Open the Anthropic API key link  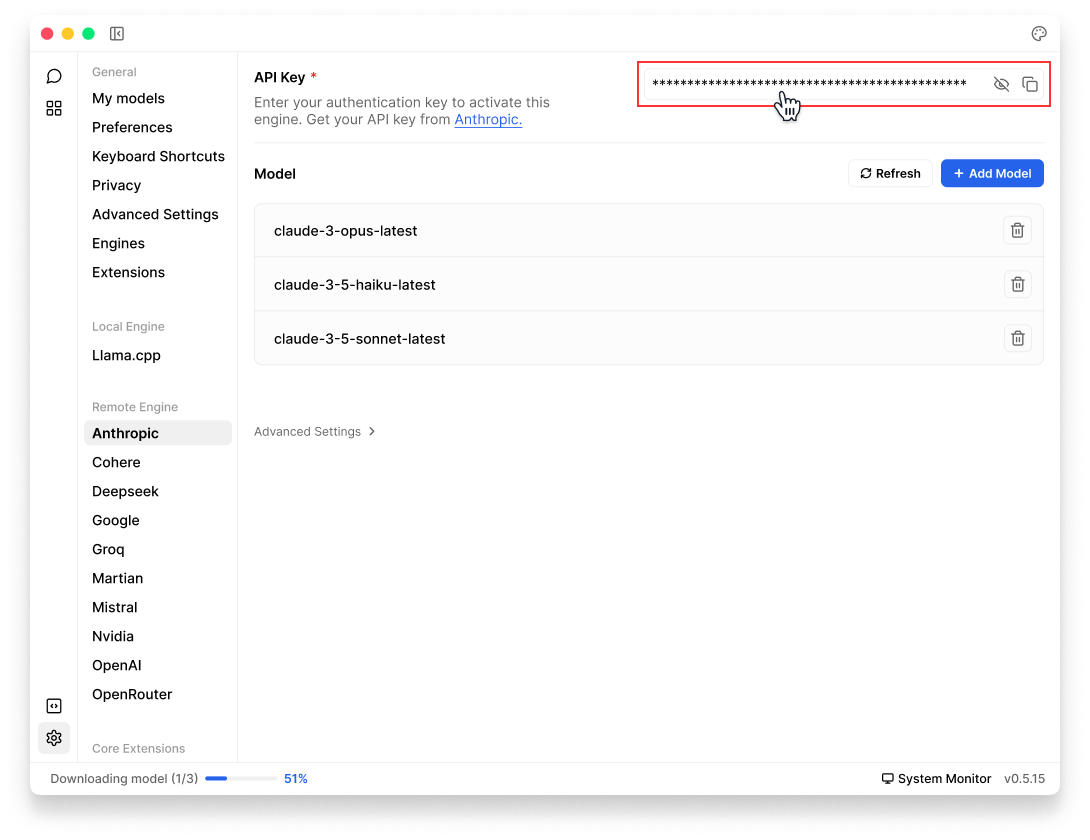(x=488, y=120)
